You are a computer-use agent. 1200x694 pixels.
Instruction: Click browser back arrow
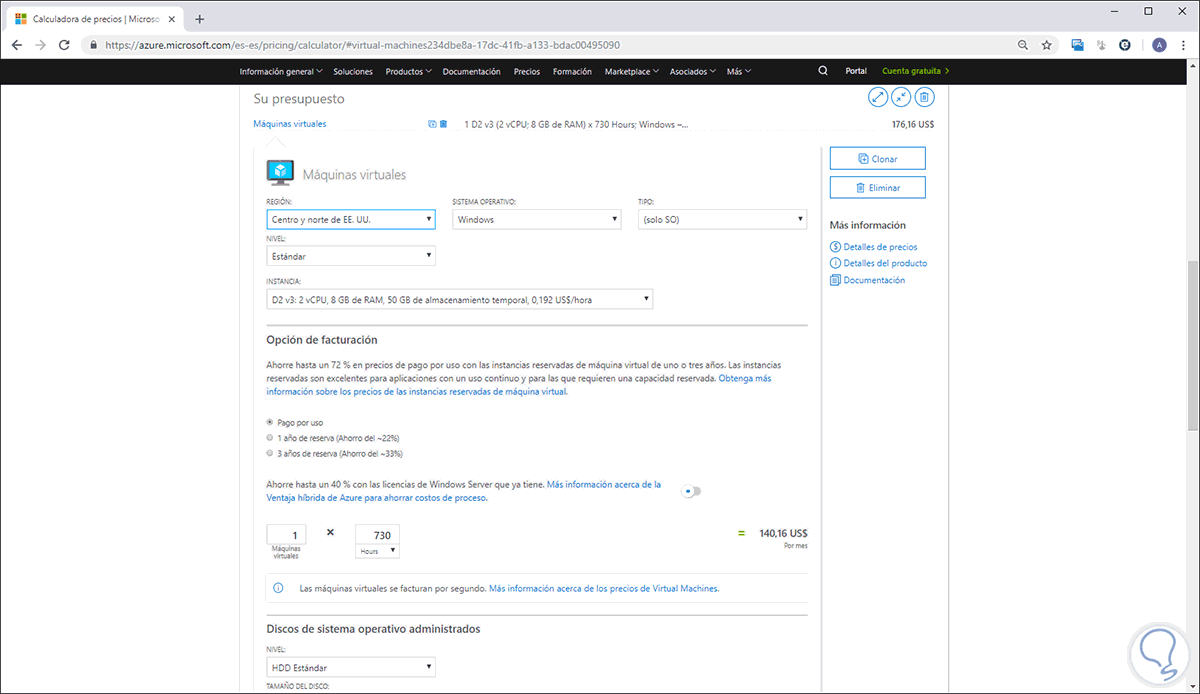click(17, 45)
